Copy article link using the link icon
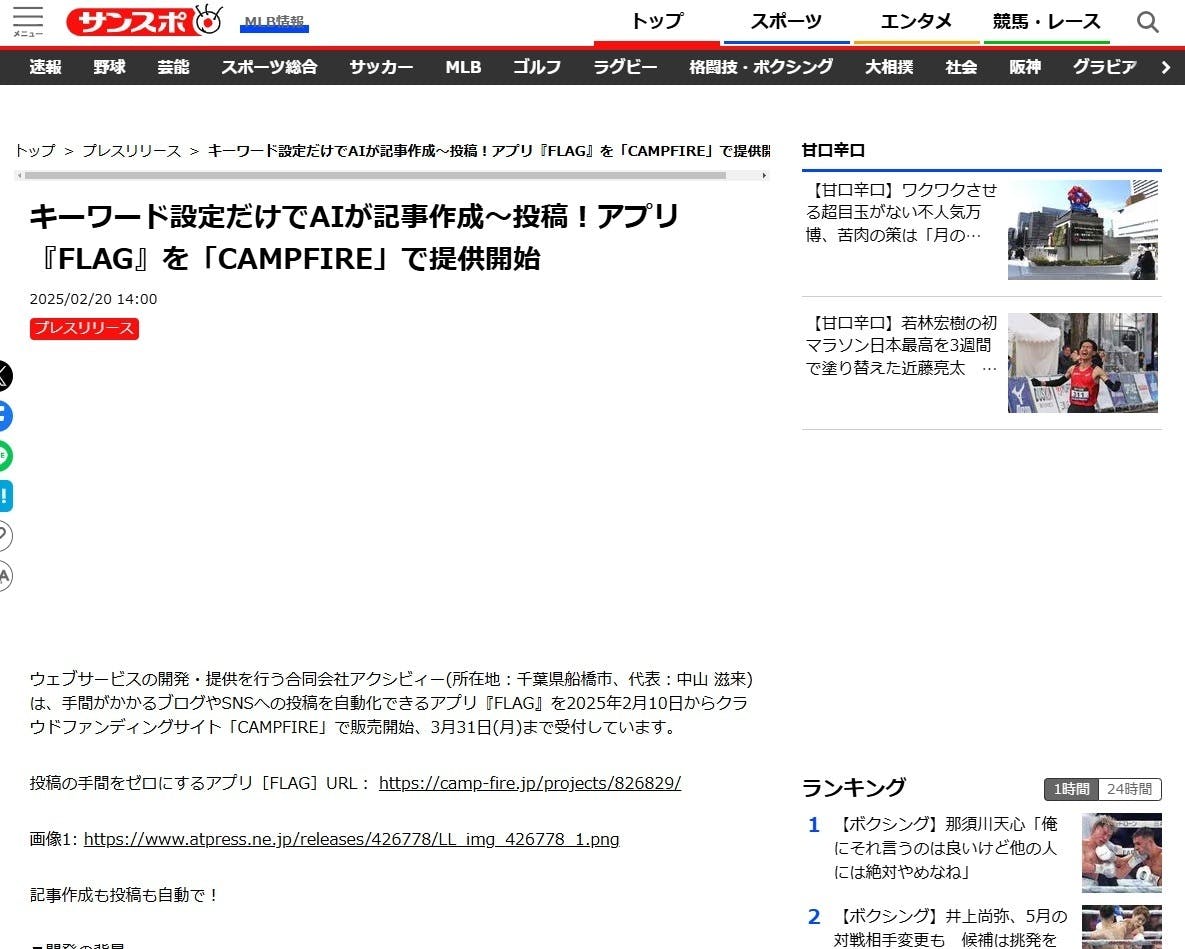 [x=4, y=536]
